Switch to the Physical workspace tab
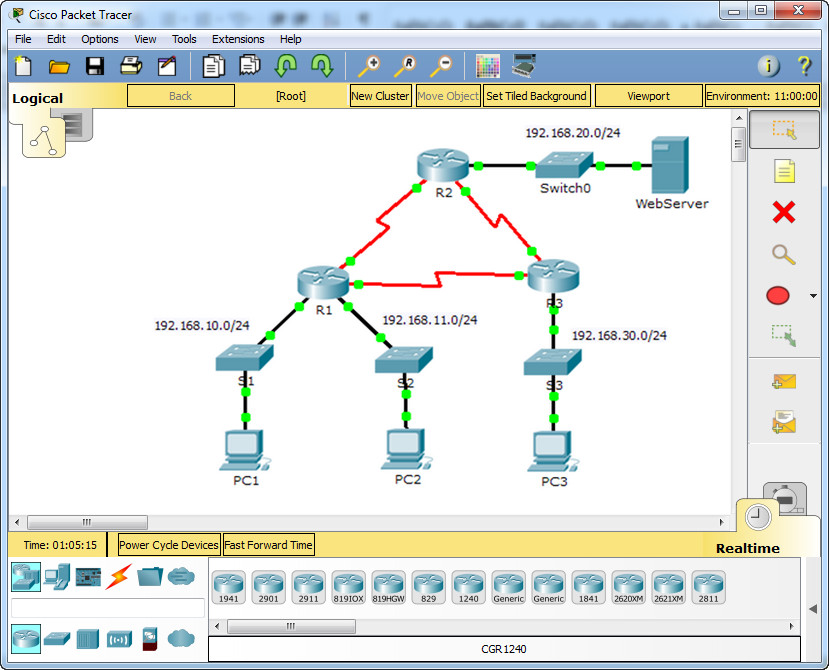829x670 pixels. coord(78,125)
